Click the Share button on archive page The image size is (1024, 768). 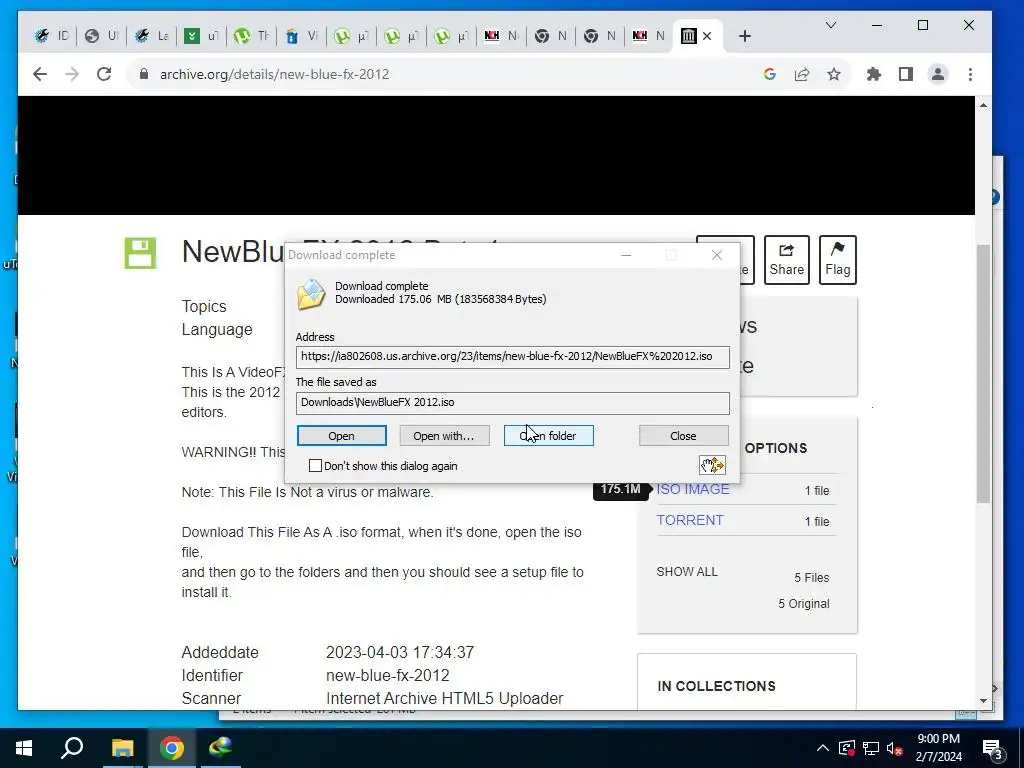(x=786, y=260)
